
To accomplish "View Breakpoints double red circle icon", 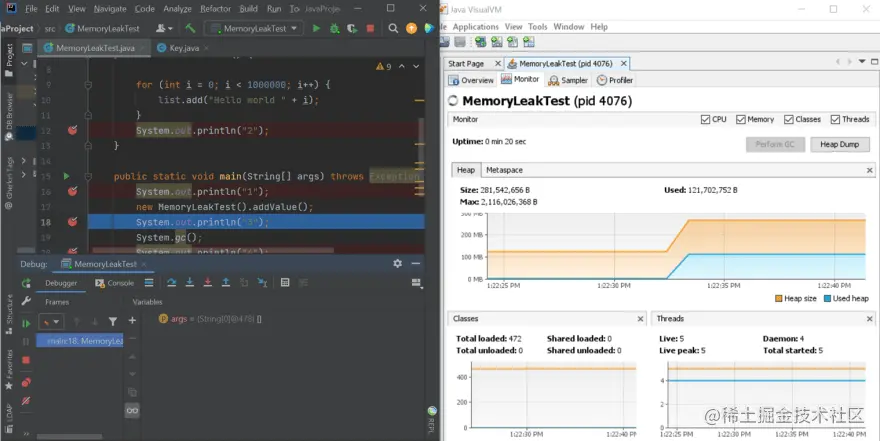I will [26, 383].
